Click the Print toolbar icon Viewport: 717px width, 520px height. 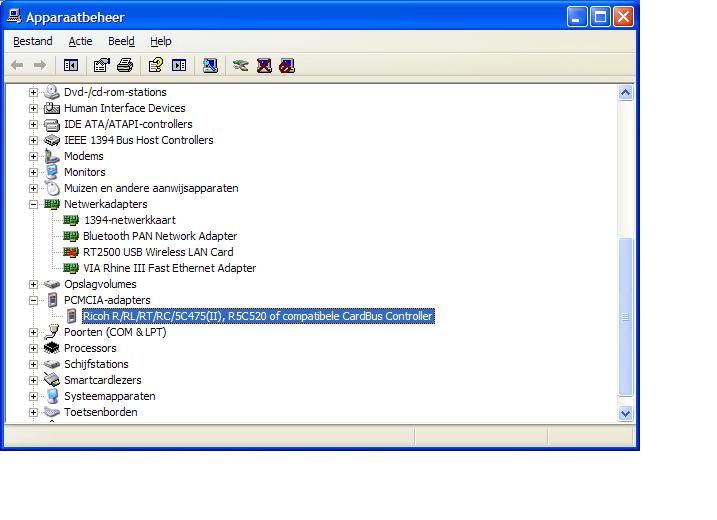pos(125,66)
